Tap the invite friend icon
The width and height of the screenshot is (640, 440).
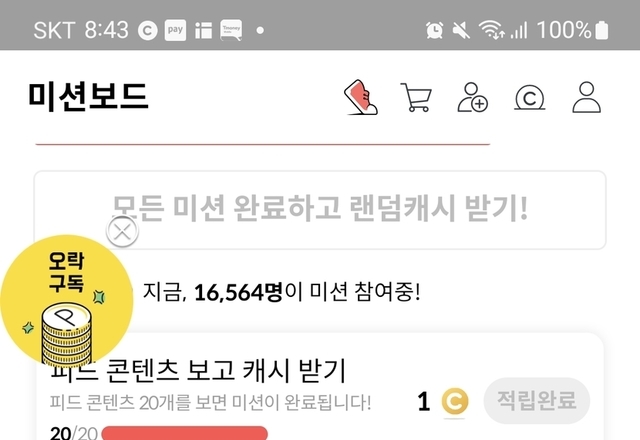(x=472, y=97)
